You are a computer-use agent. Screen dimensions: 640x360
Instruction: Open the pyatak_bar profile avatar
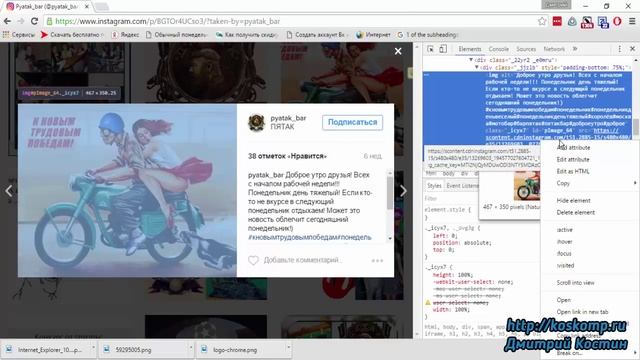pos(256,122)
